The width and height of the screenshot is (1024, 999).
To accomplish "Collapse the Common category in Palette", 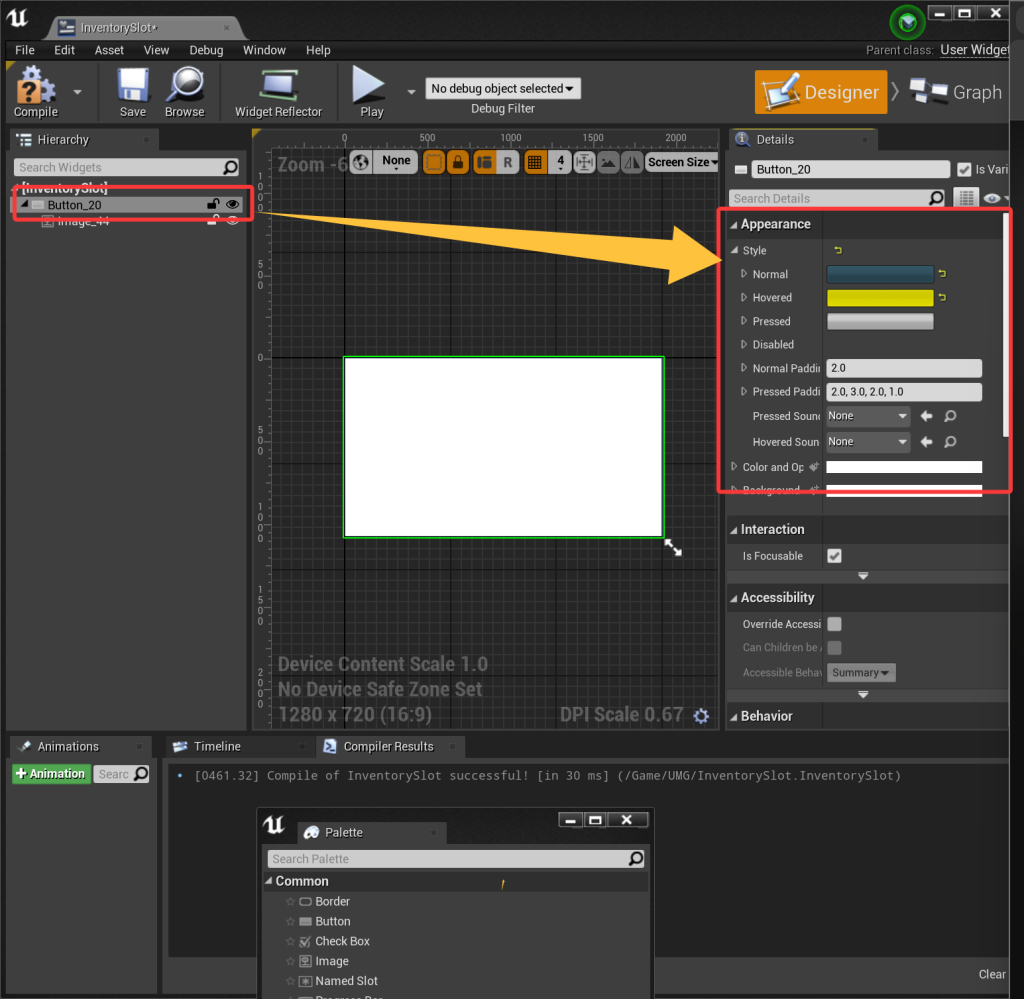I will coord(268,881).
